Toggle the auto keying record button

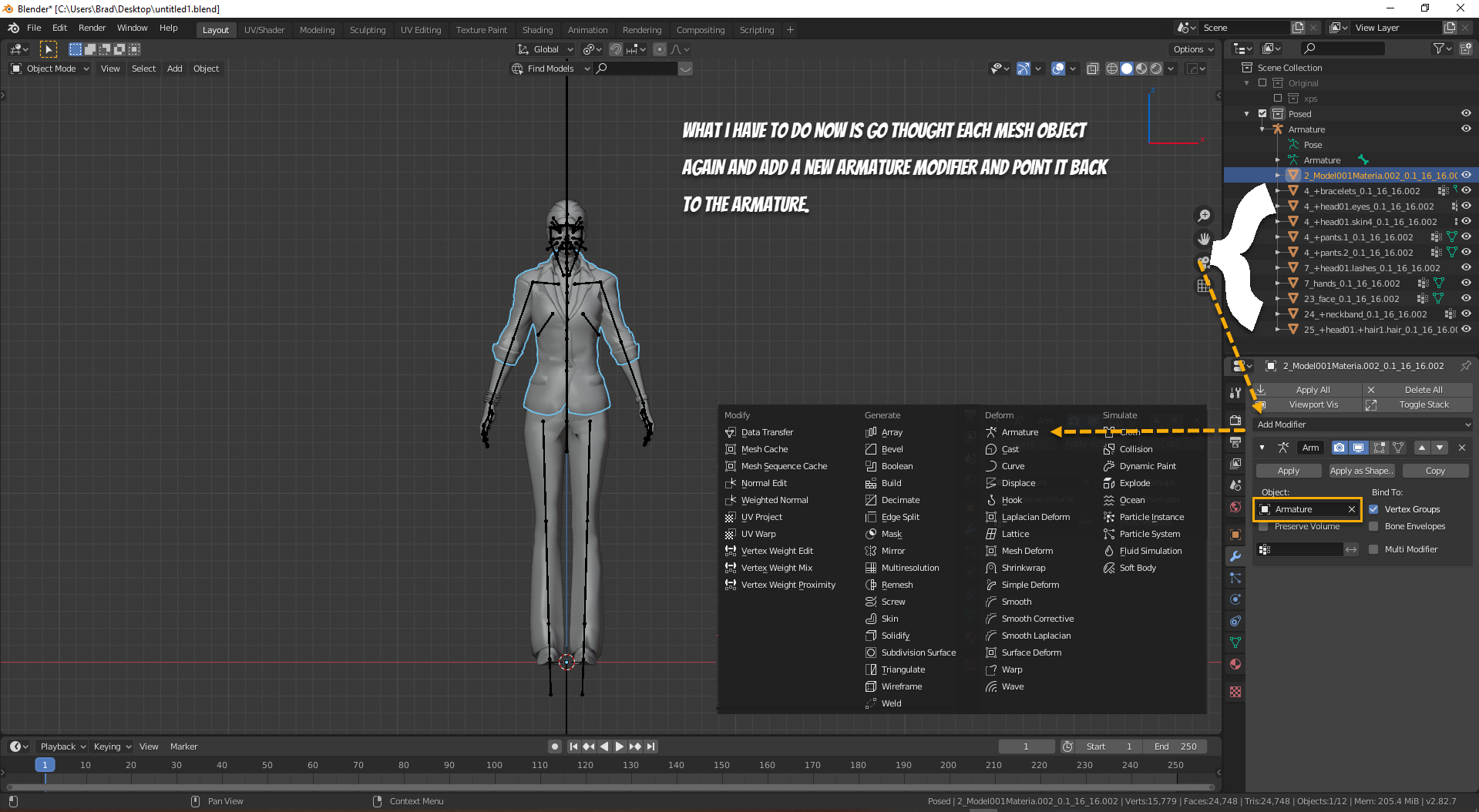554,747
